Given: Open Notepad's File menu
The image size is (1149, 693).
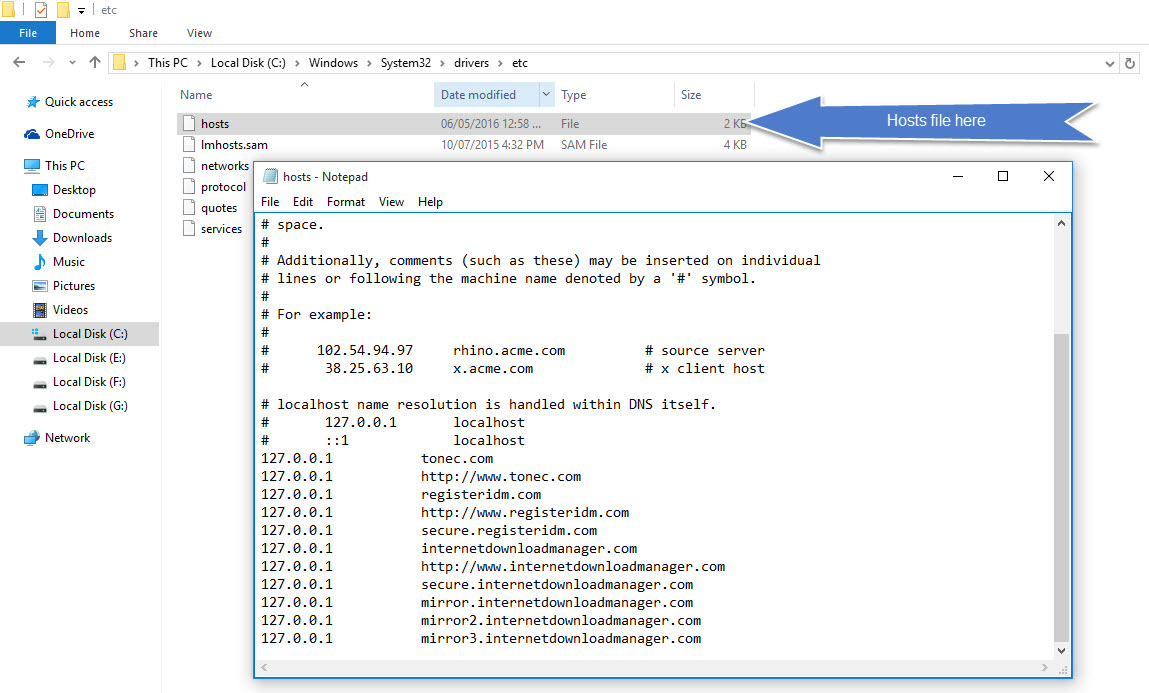Looking at the screenshot, I should tap(270, 202).
